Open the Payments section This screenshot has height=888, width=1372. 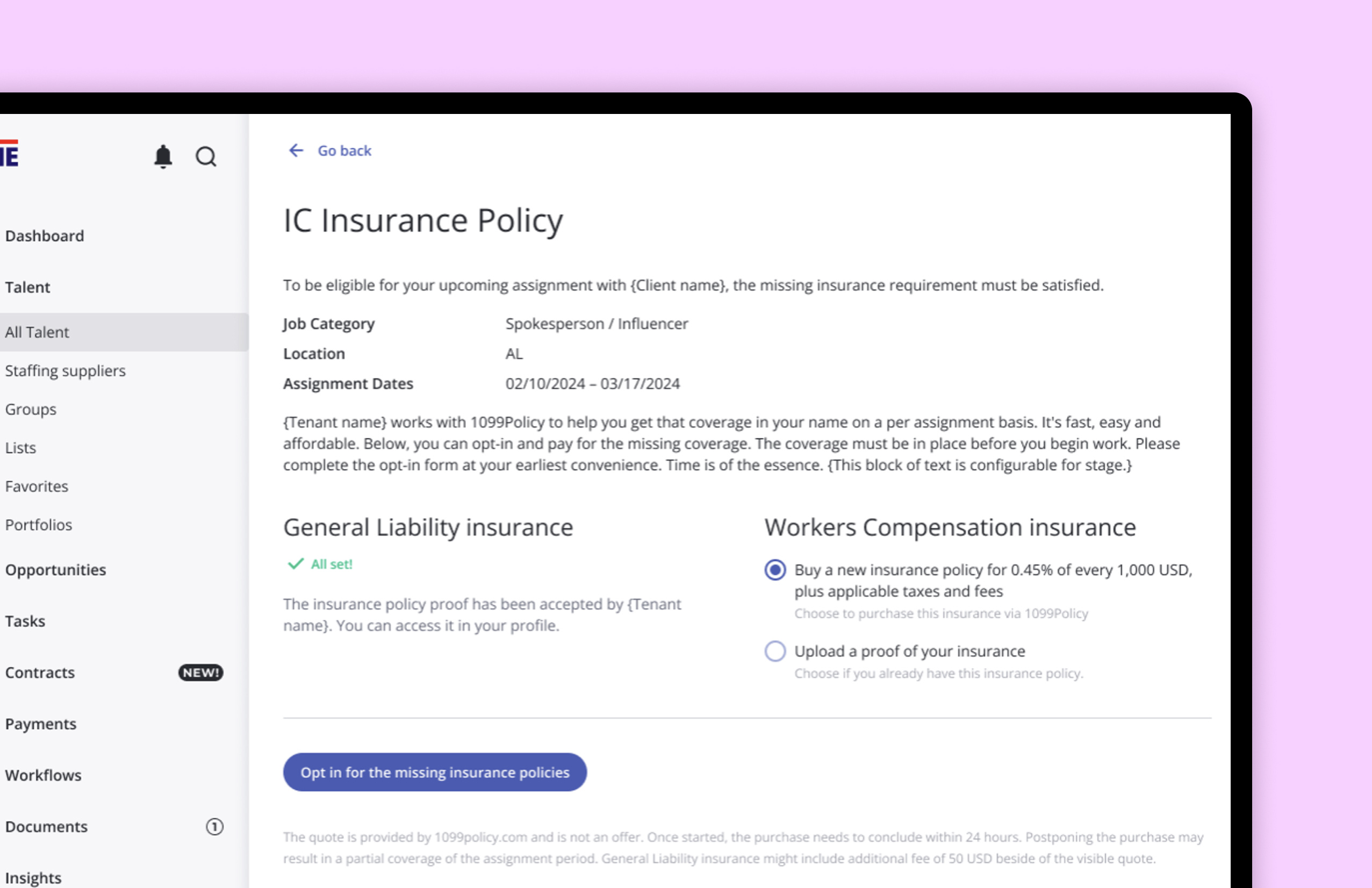pyautogui.click(x=40, y=724)
